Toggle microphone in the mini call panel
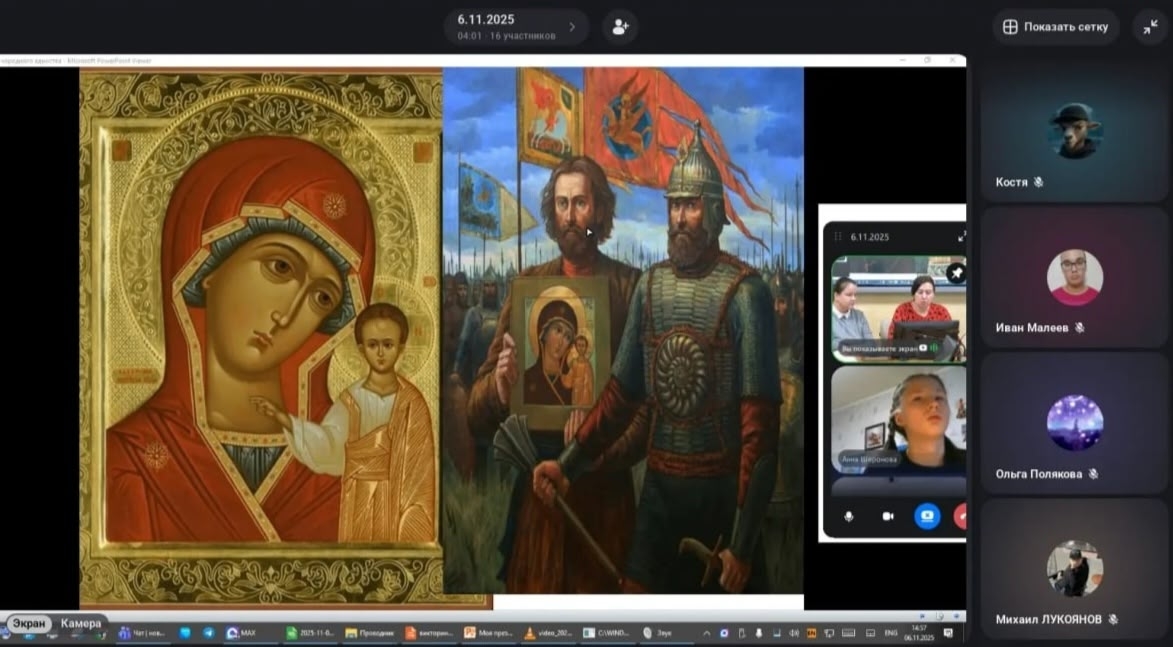The width and height of the screenshot is (1173, 647). coord(849,516)
